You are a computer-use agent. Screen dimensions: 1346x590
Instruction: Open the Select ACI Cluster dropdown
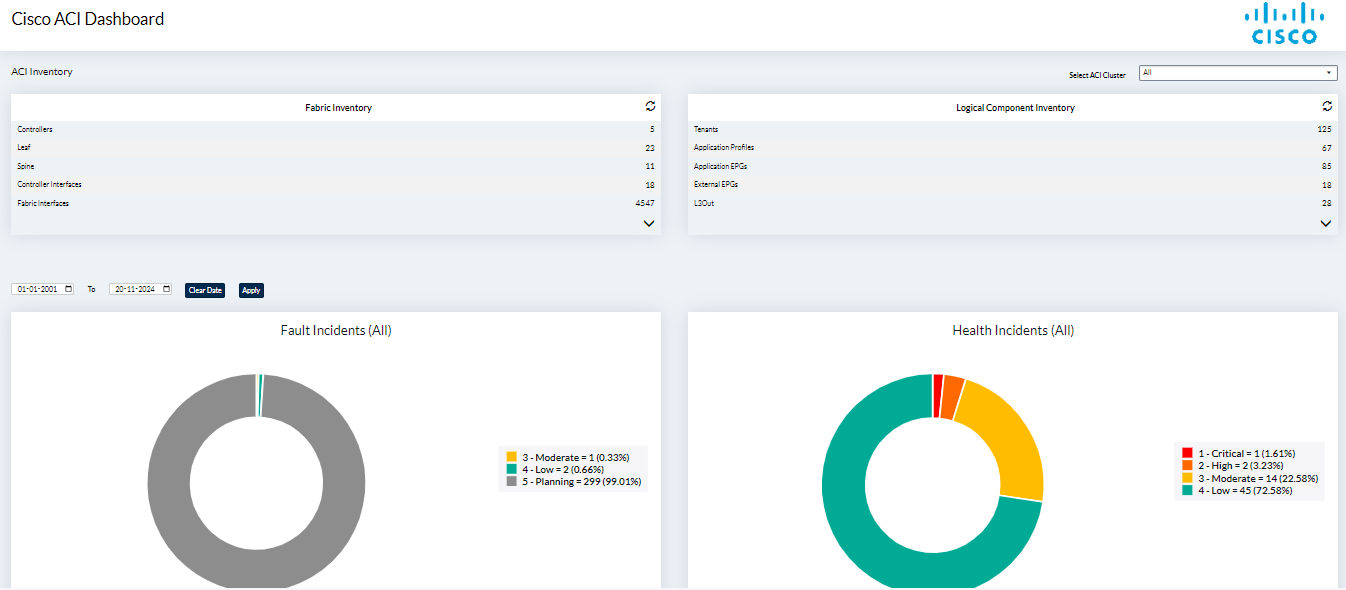(1238, 73)
